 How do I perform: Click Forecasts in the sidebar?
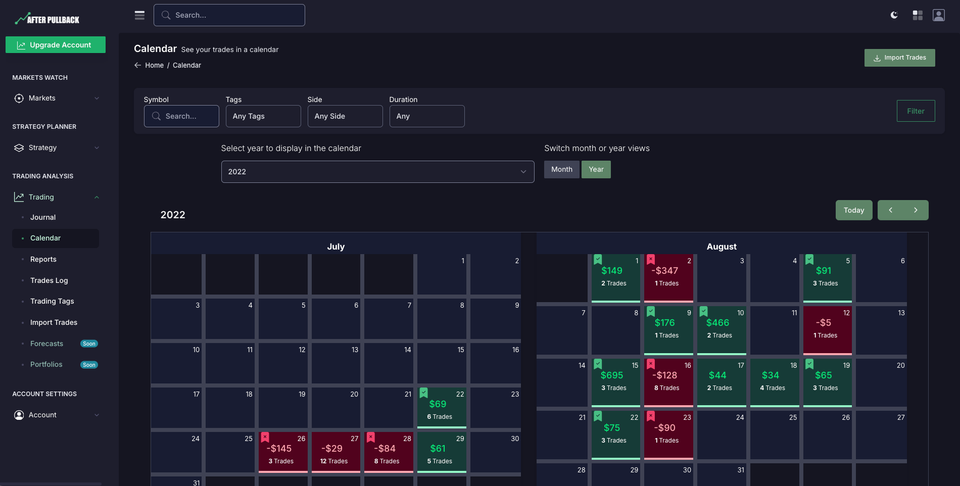click(x=47, y=343)
